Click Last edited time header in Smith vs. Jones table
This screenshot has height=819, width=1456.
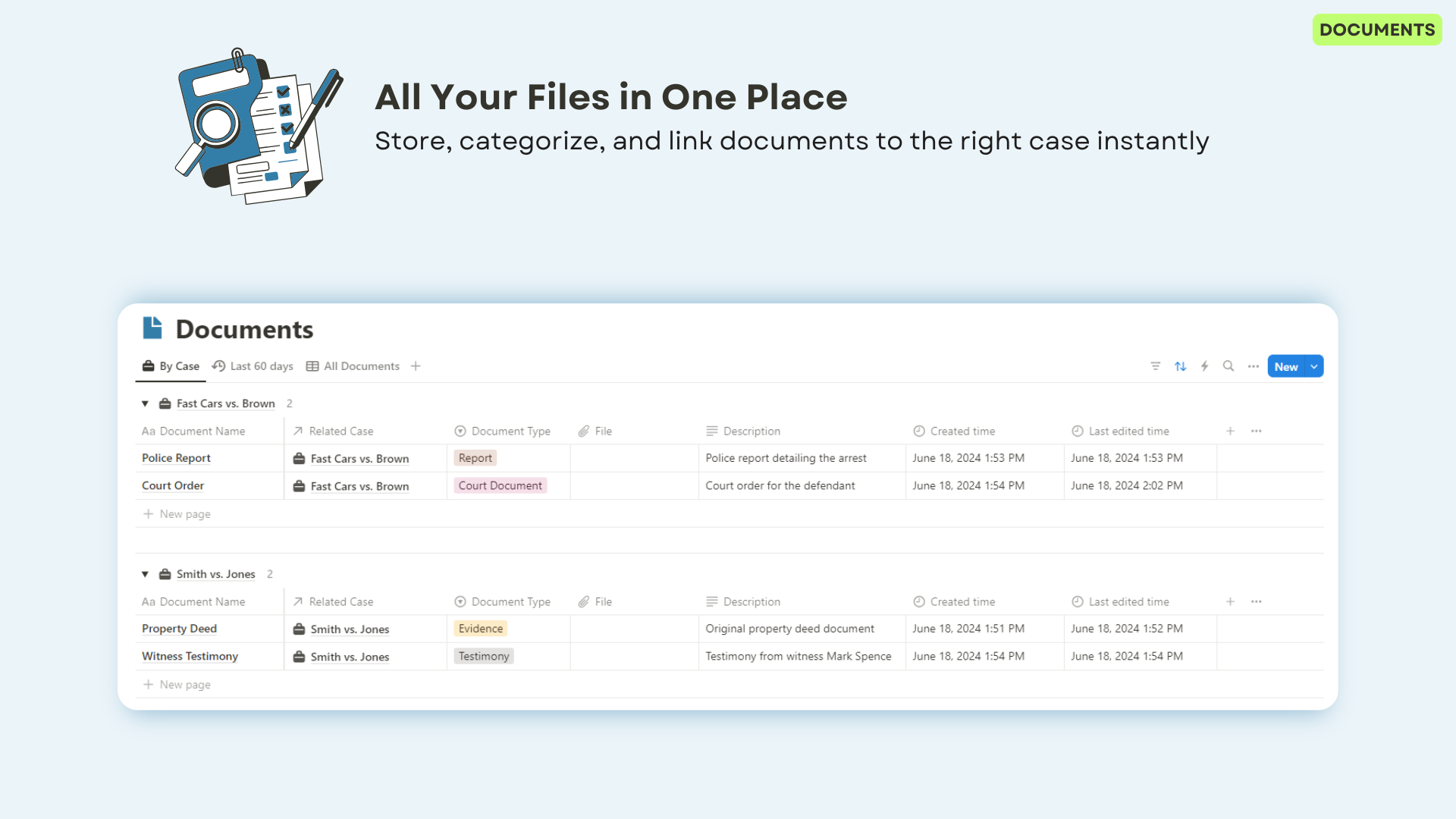click(x=1120, y=601)
